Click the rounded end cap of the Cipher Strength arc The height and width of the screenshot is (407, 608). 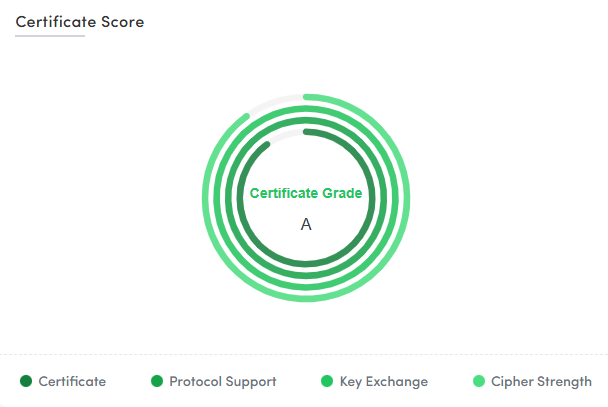247,116
